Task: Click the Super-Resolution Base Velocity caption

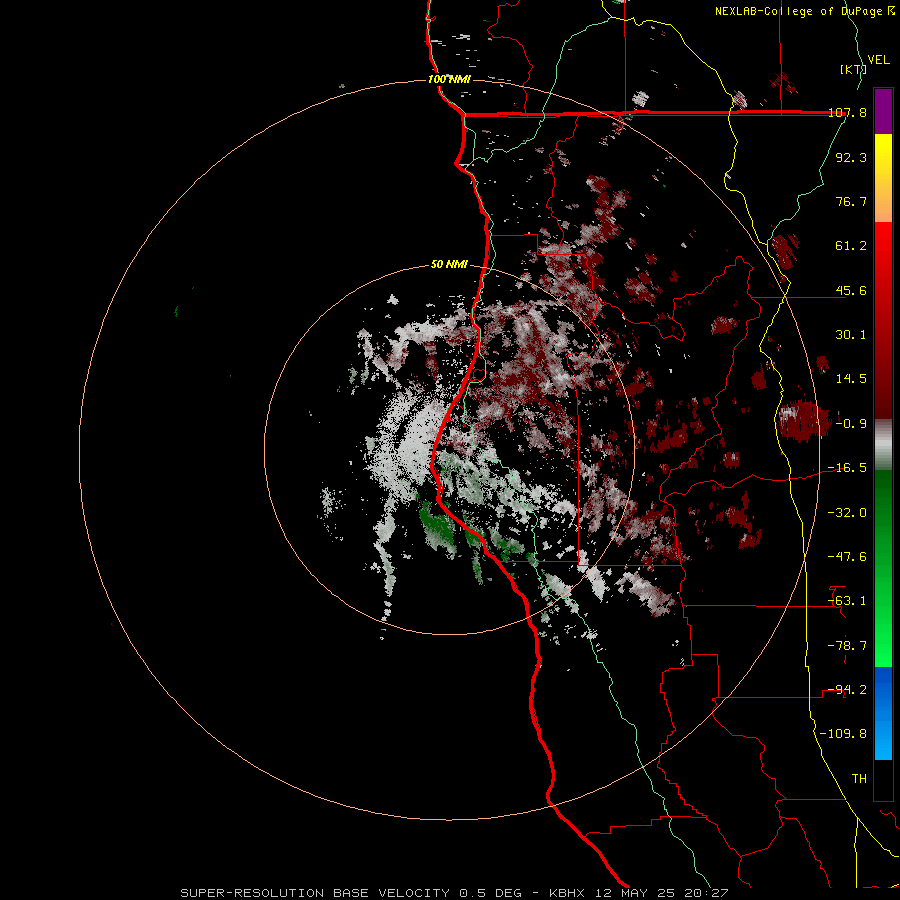Action: click(455, 893)
